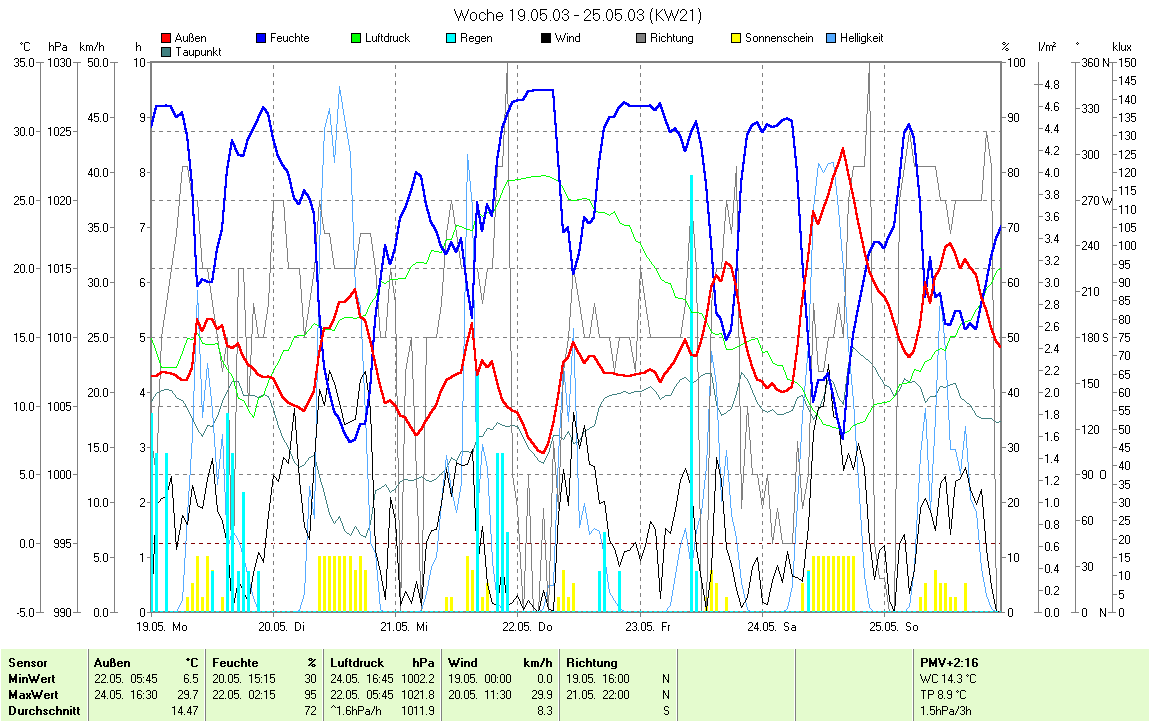Select the 24.05. Sa date label

pos(770,627)
